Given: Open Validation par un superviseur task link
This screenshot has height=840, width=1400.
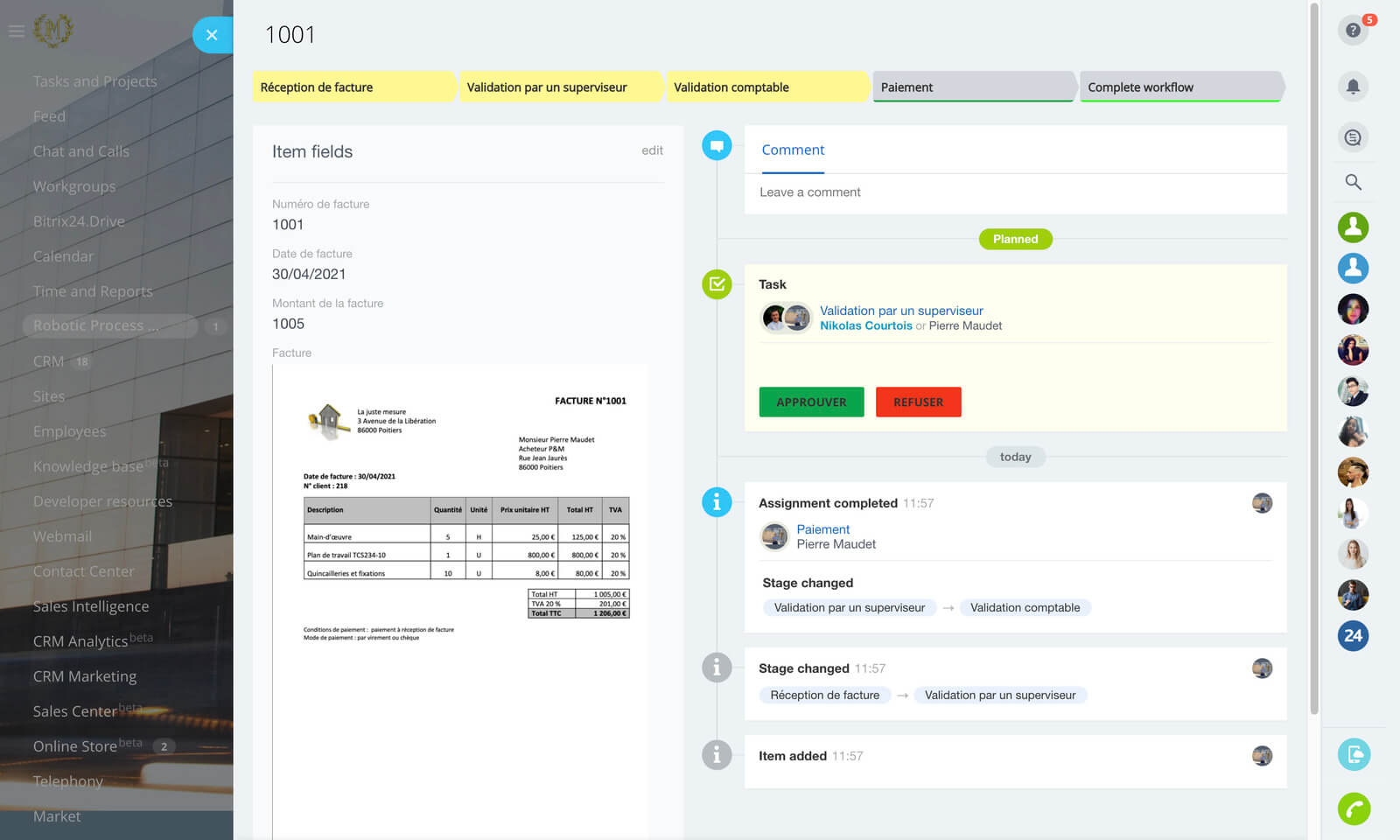Looking at the screenshot, I should [x=901, y=311].
